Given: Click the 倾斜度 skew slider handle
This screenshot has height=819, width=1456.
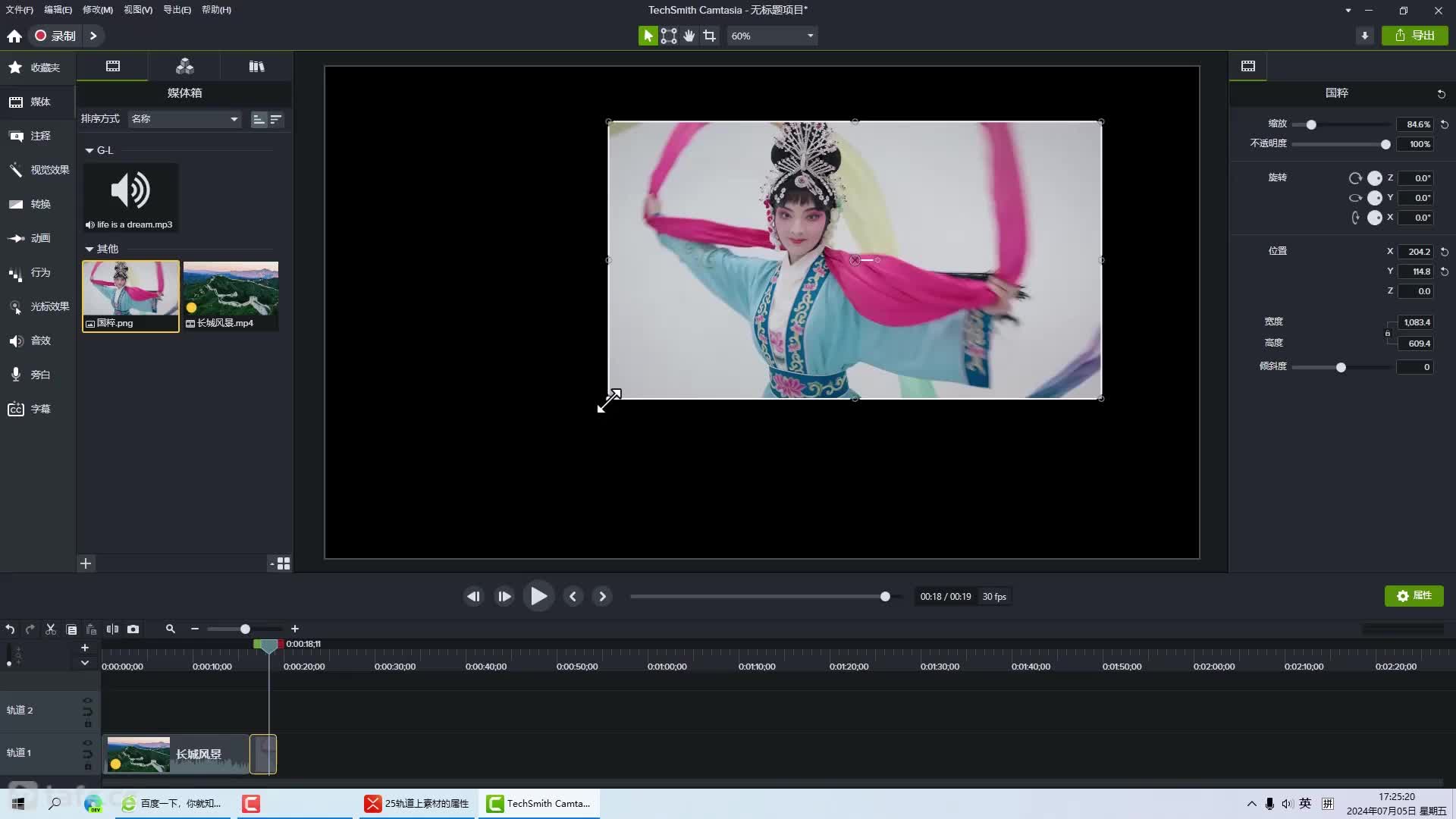Looking at the screenshot, I should pyautogui.click(x=1341, y=368).
